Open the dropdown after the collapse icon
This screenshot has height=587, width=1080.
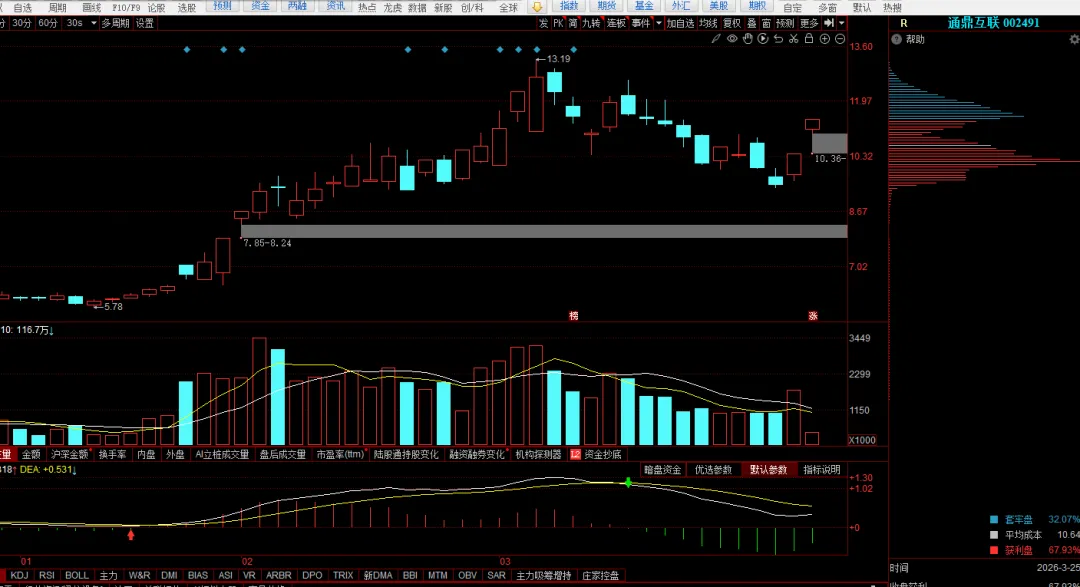point(842,23)
